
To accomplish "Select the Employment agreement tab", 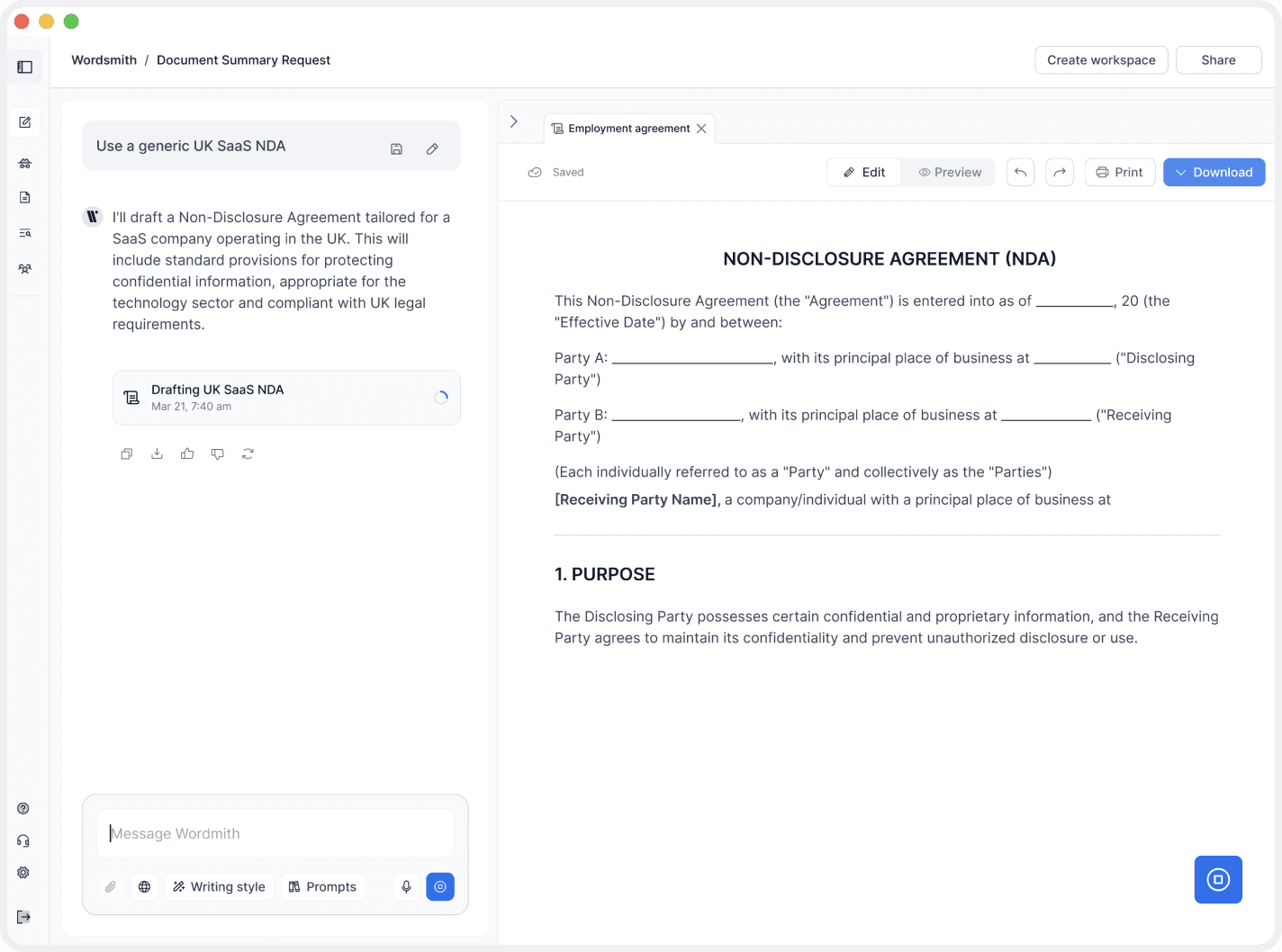I will (x=621, y=129).
